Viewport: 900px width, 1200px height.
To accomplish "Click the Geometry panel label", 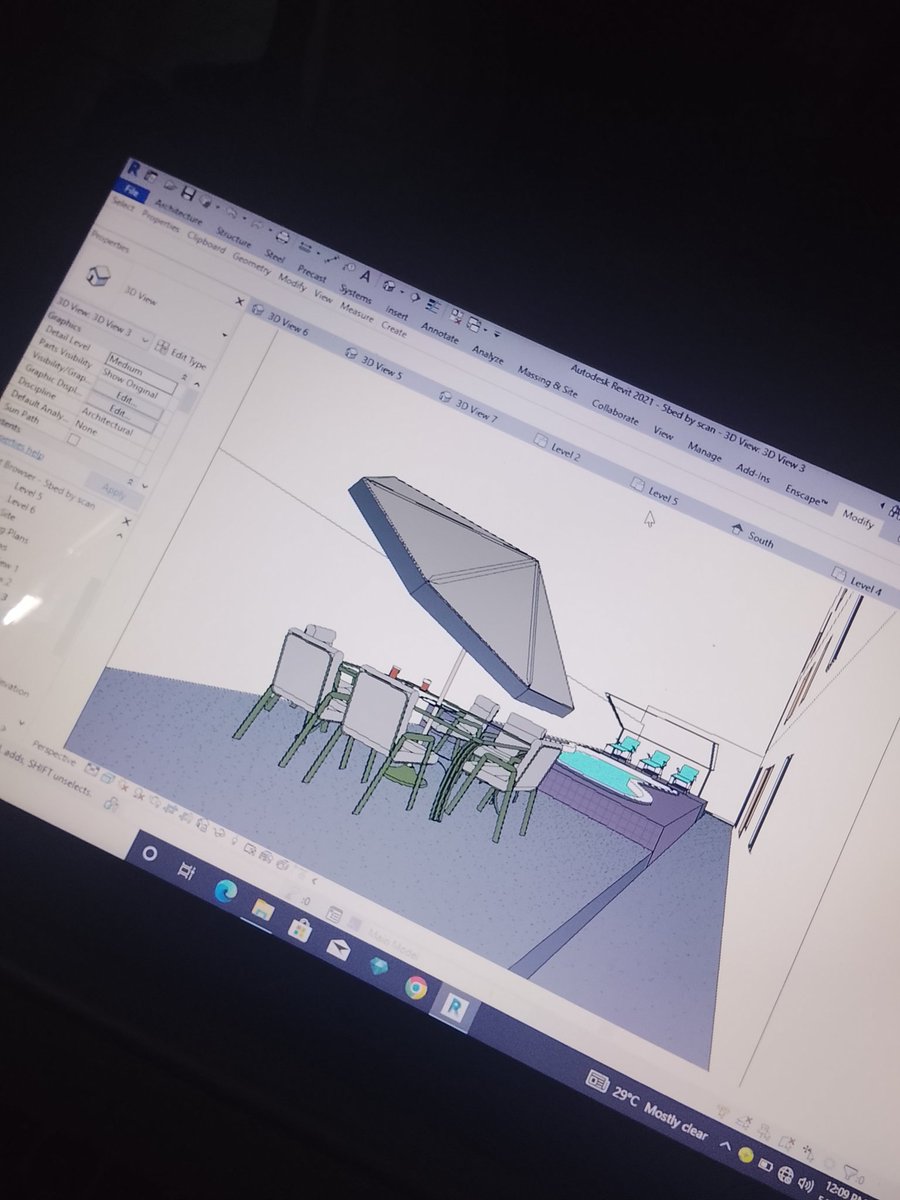I will 251,262.
